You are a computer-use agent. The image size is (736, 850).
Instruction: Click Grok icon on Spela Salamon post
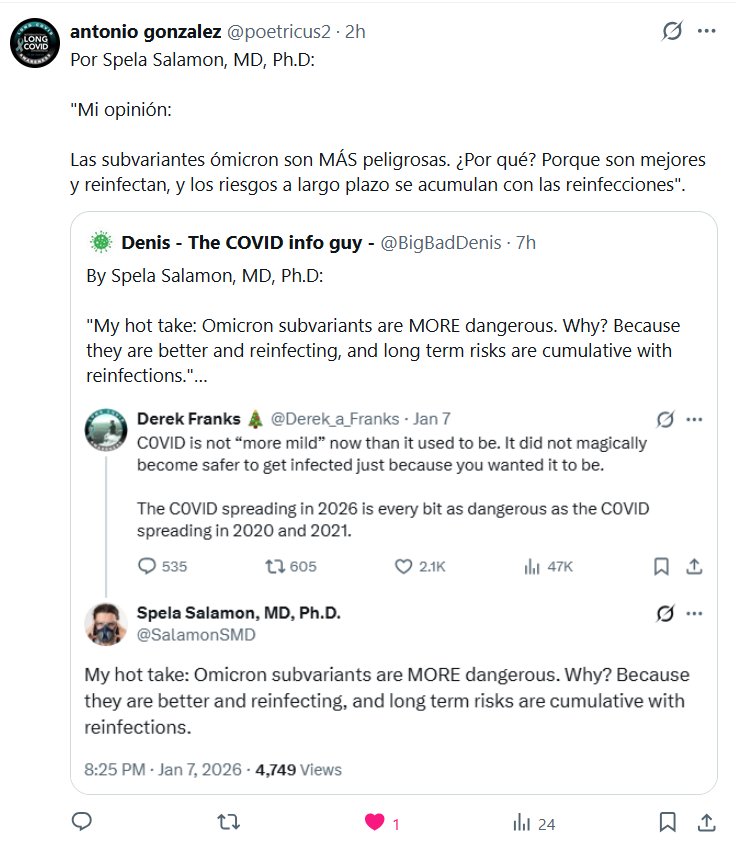[x=664, y=613]
